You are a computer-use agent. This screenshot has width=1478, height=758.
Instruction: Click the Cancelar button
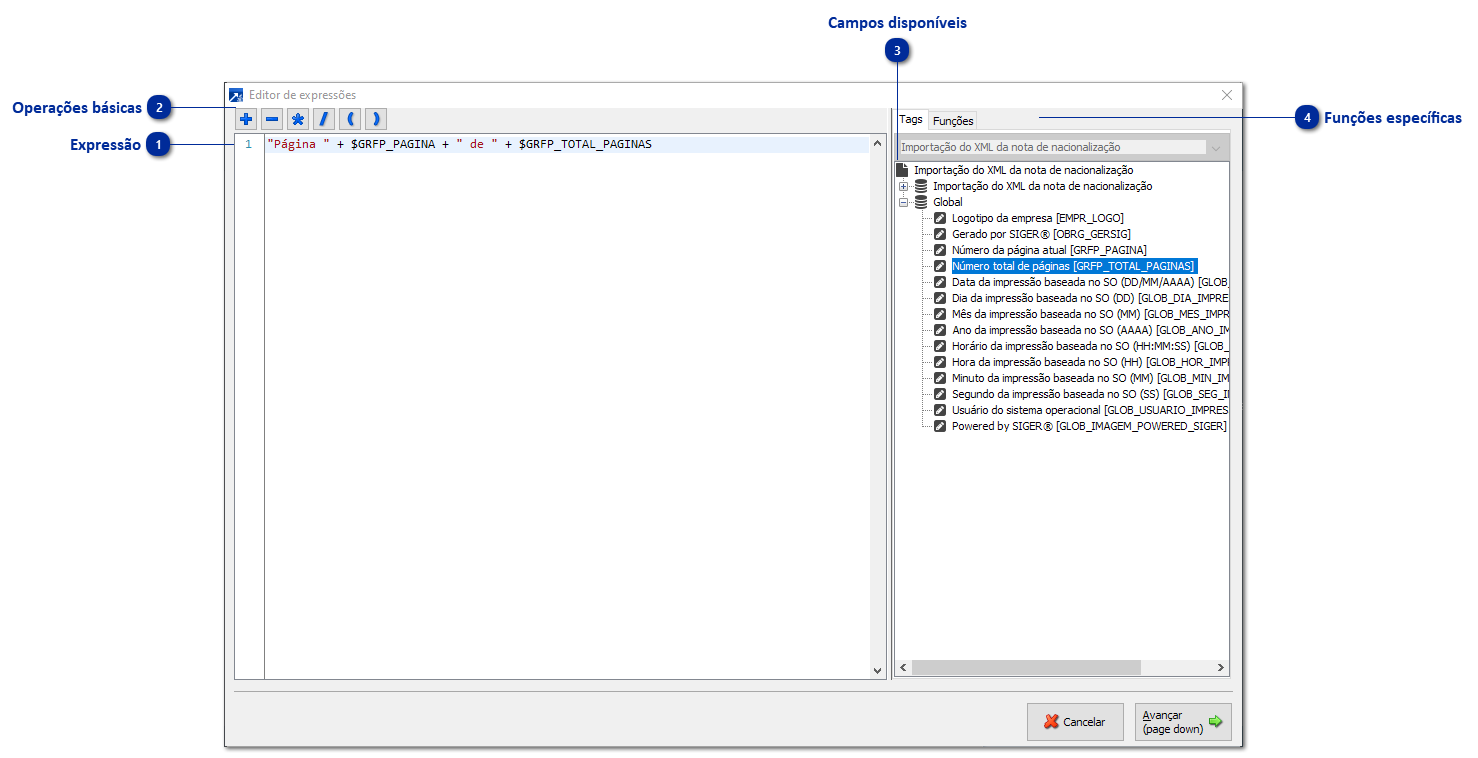coord(1075,722)
